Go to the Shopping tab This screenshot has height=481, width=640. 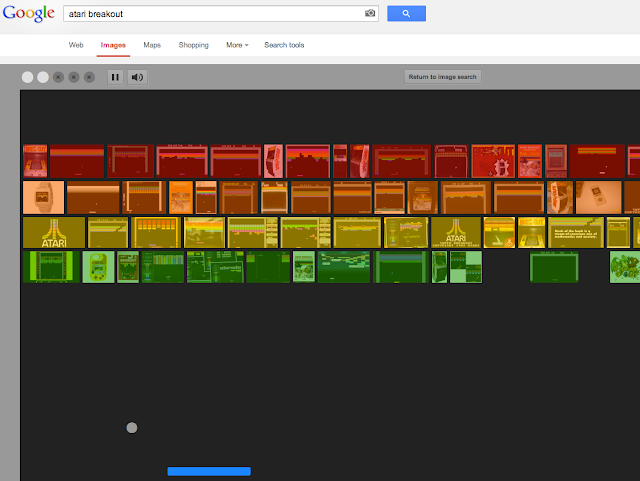coord(193,45)
